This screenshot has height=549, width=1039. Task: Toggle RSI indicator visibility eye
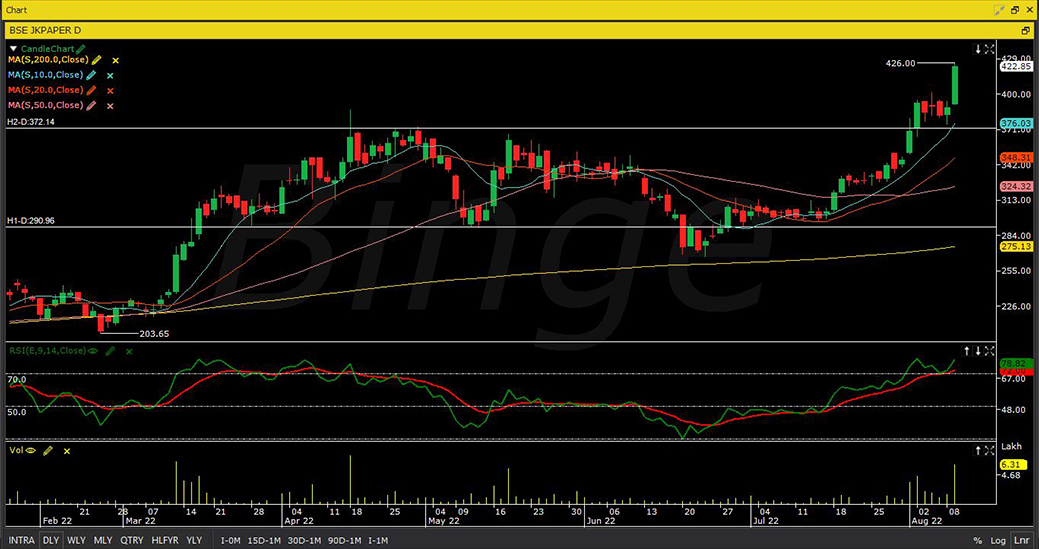93,351
